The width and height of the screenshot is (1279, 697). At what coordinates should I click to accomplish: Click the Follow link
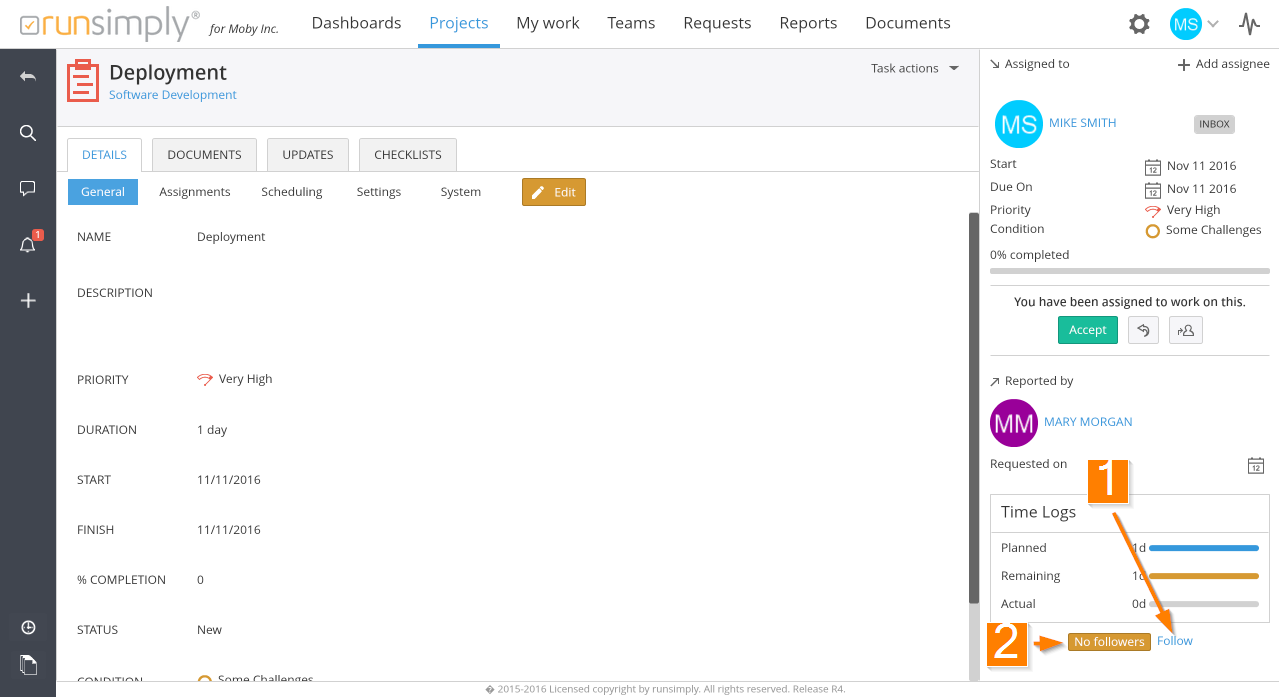pos(1174,641)
